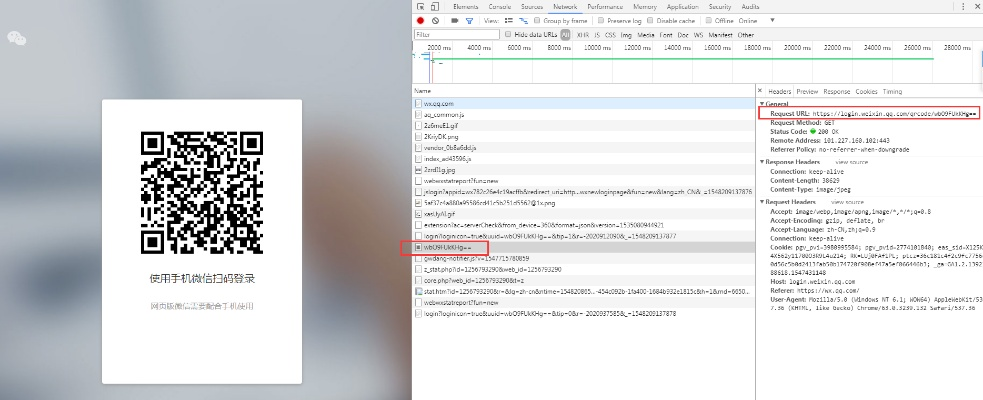The width and height of the screenshot is (983, 400).
Task: Click the capture screenshots camera icon
Action: point(454,20)
